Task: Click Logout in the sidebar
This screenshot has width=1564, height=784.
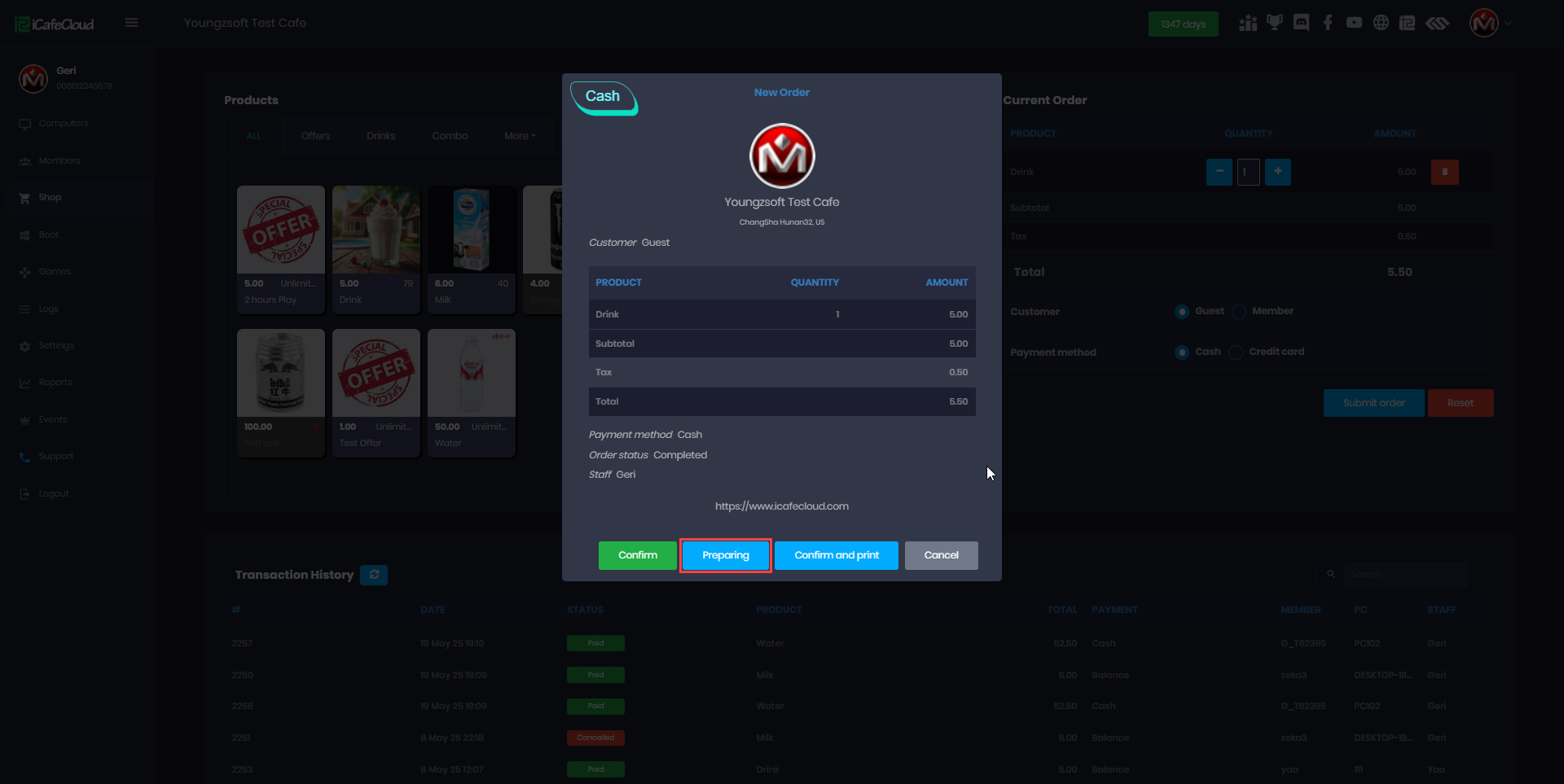Action: point(54,494)
